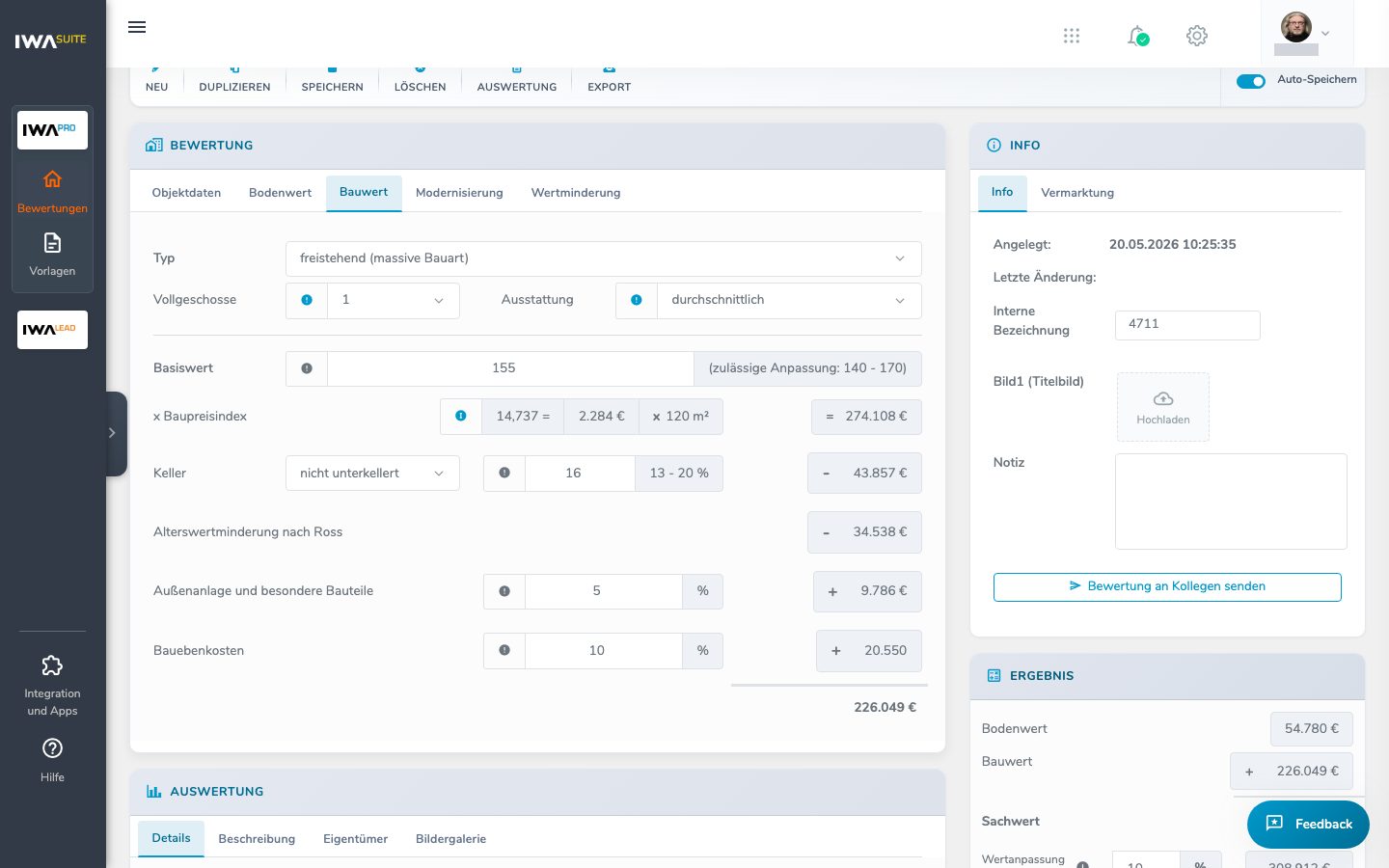Expand the collapsed sidebar arrow

114,433
